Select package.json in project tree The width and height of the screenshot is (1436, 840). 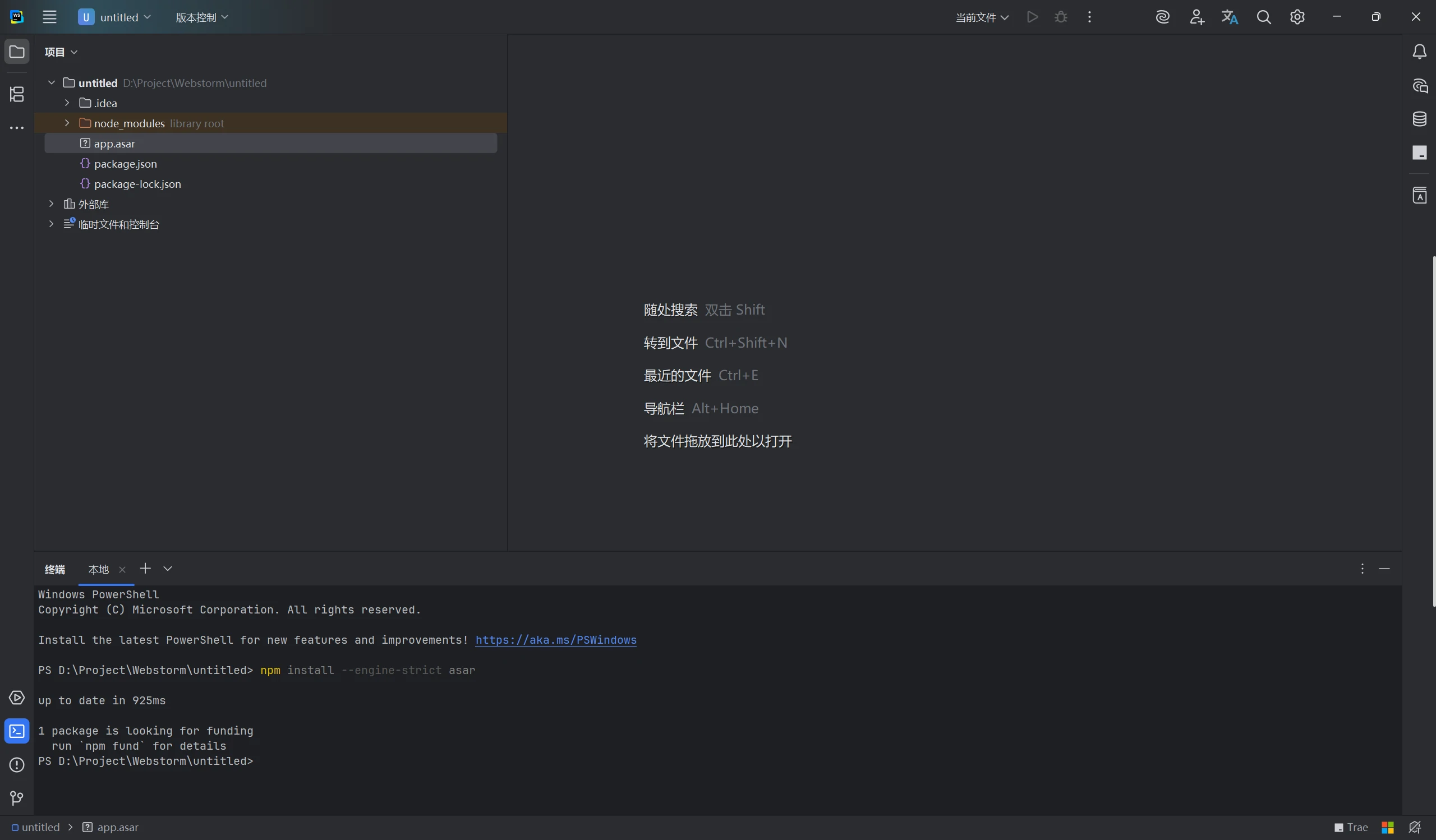(125, 164)
